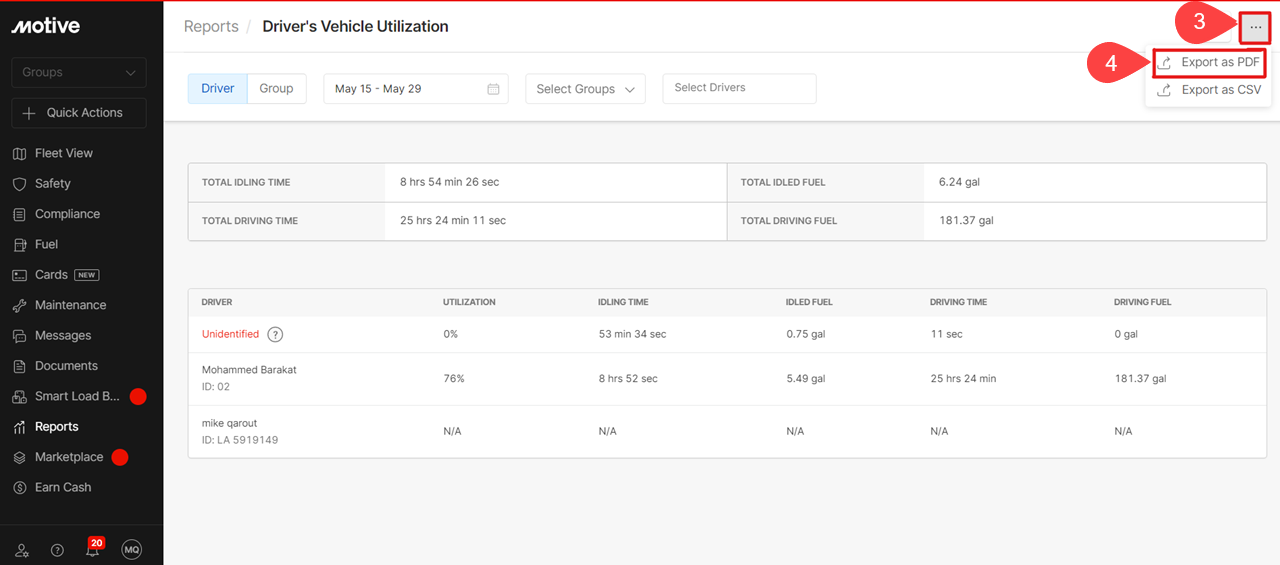Viewport: 1280px width, 565px height.
Task: Click the Unidentified driver info icon
Action: pyautogui.click(x=275, y=335)
